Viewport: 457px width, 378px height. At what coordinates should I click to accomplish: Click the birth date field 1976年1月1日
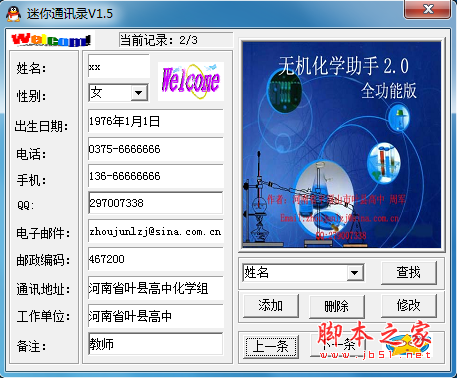click(155, 121)
